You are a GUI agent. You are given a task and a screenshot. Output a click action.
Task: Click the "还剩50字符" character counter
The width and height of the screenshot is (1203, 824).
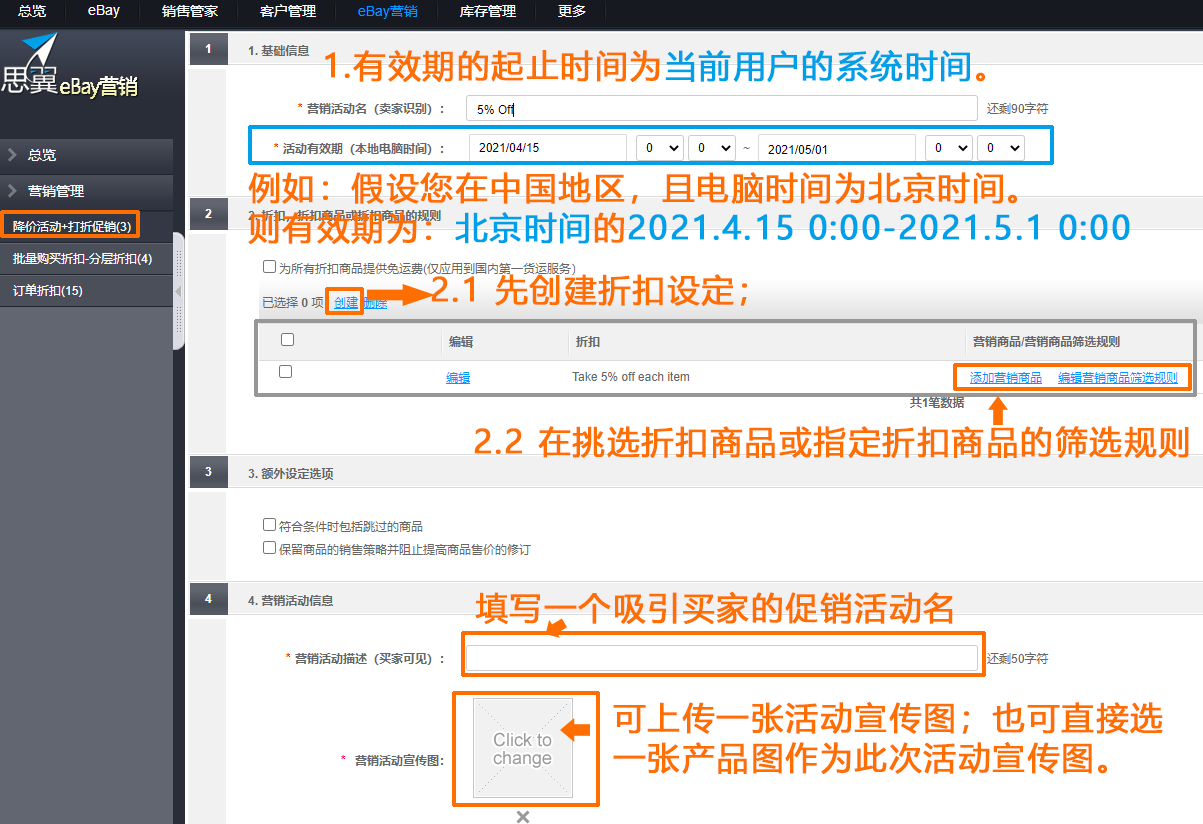click(x=1017, y=659)
